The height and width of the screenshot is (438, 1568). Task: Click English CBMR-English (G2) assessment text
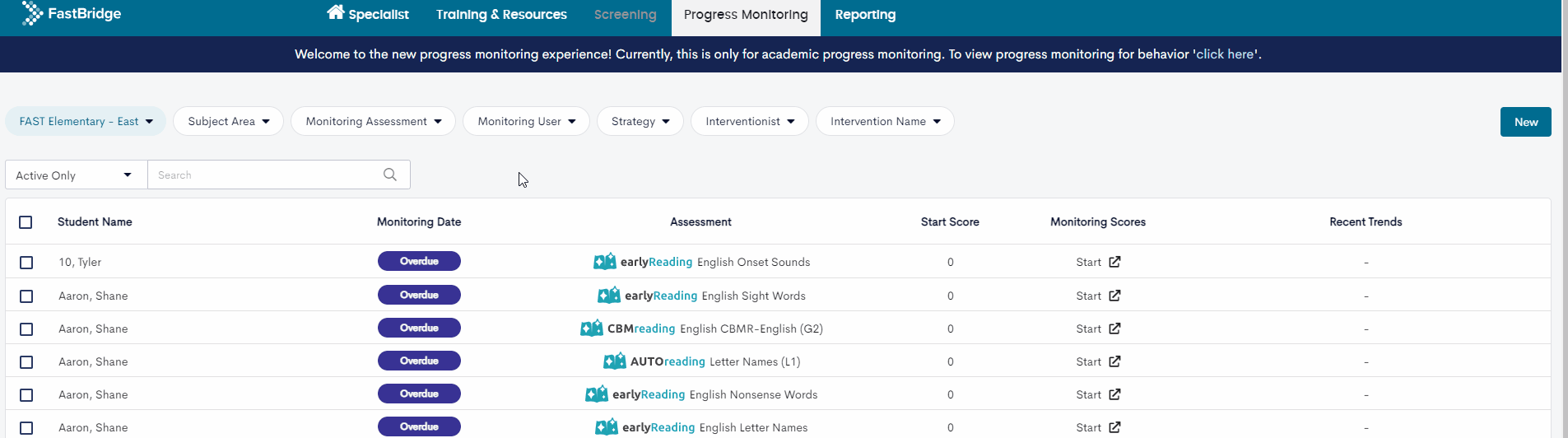[751, 328]
